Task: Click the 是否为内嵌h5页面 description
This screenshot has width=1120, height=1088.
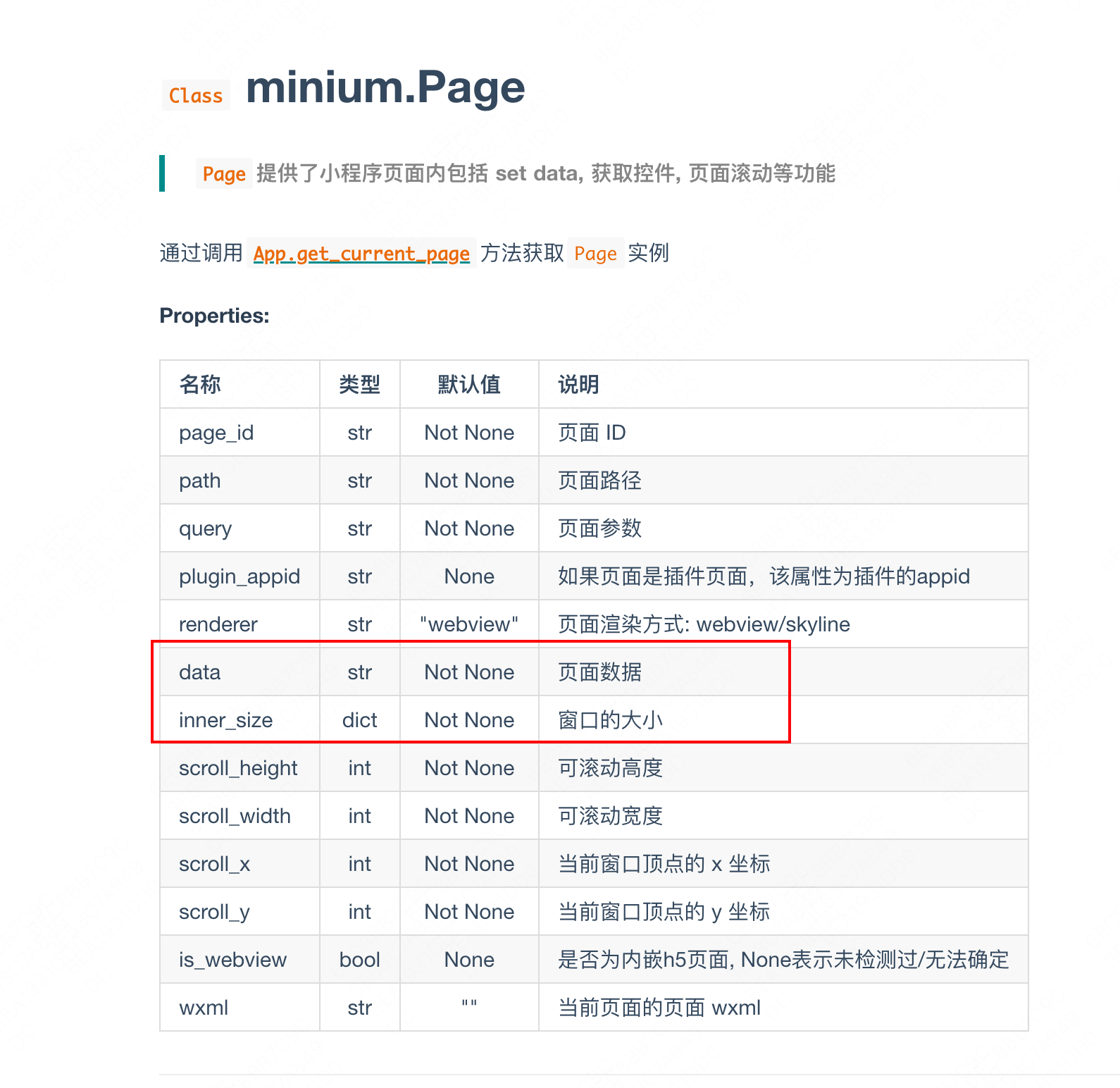Action: (x=783, y=960)
